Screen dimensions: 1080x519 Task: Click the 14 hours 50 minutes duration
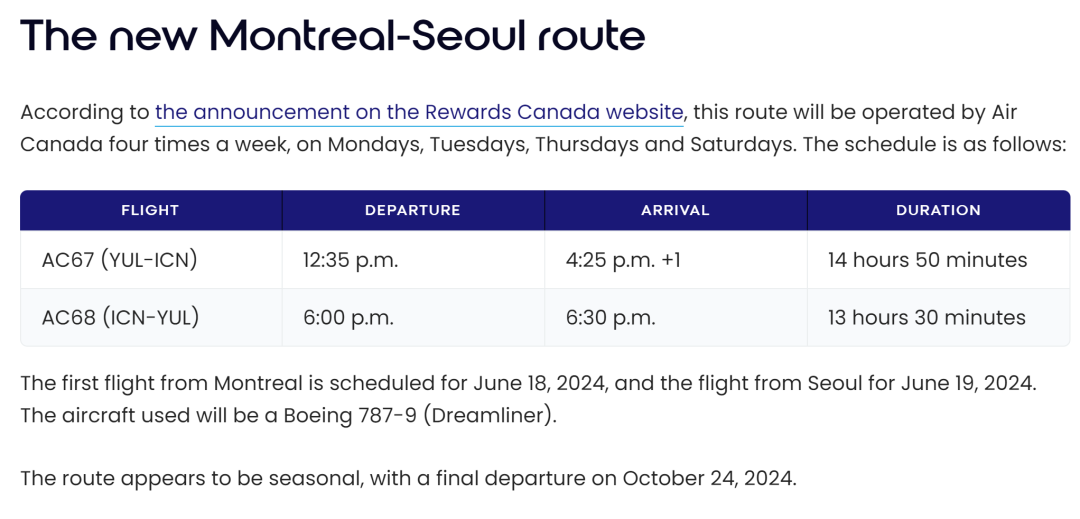point(927,260)
